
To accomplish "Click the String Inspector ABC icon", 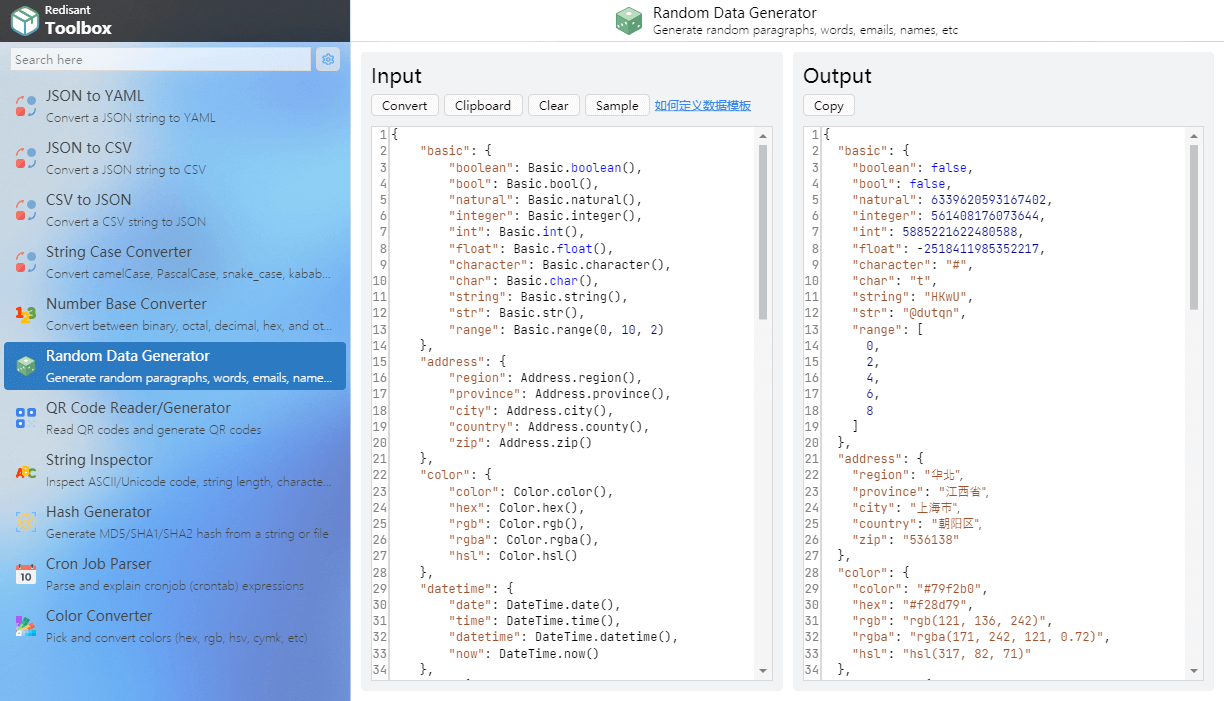I will 26,470.
